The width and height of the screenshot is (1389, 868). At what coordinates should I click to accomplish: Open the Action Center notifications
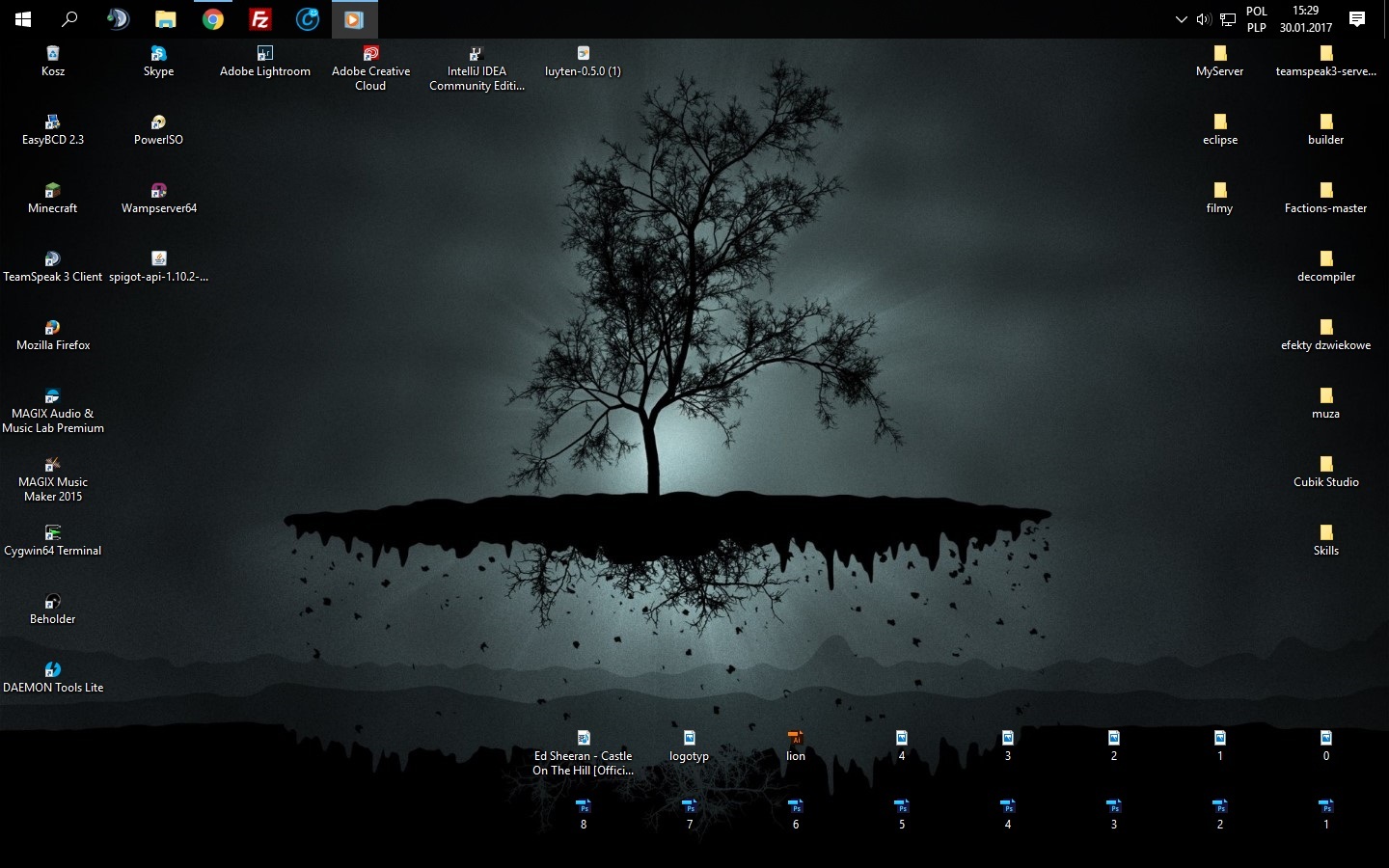pyautogui.click(x=1357, y=19)
